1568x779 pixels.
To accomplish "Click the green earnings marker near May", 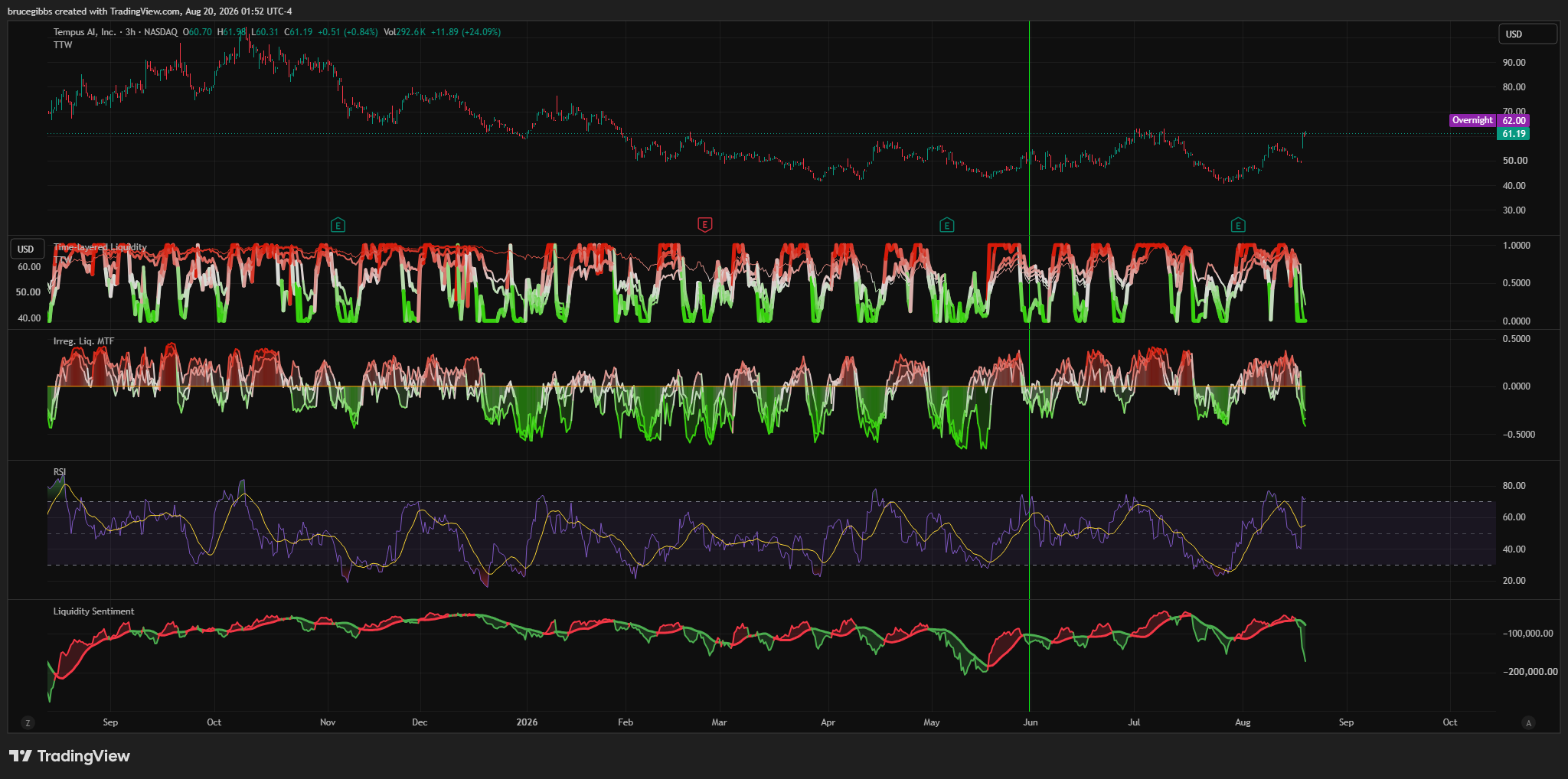I will 947,225.
